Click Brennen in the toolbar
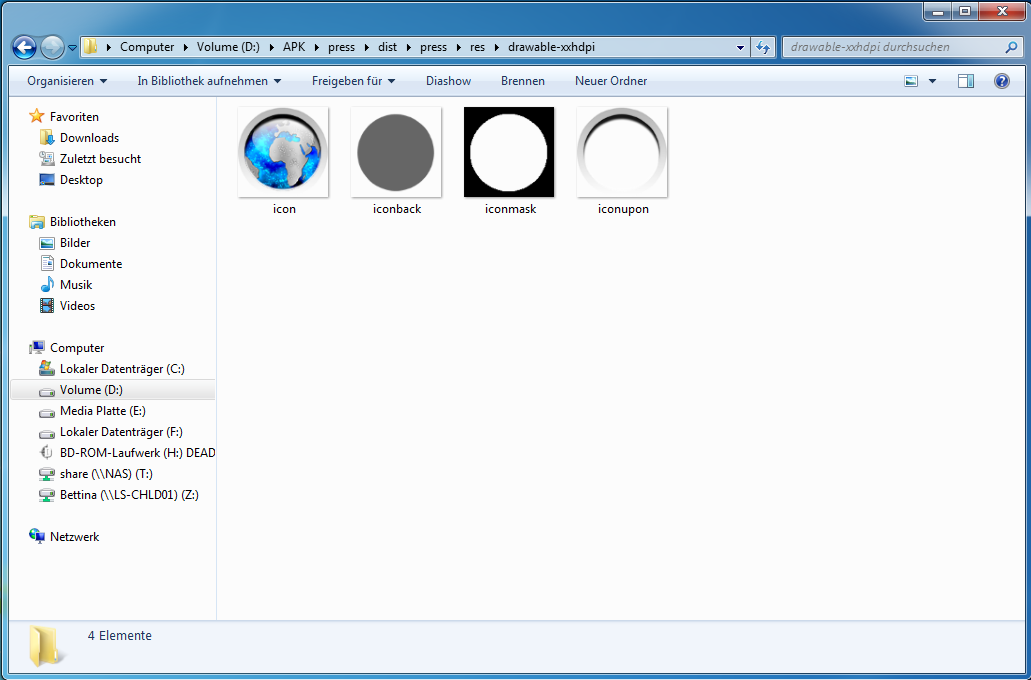Viewport: 1031px width, 680px height. [523, 81]
